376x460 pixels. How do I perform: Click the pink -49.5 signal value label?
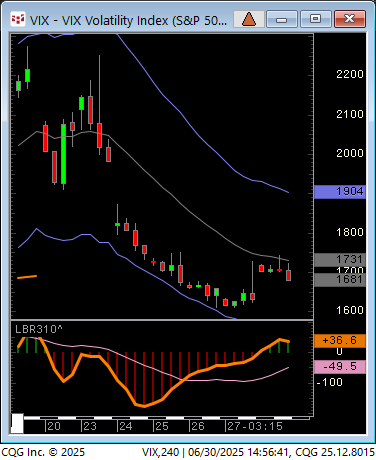[x=340, y=367]
